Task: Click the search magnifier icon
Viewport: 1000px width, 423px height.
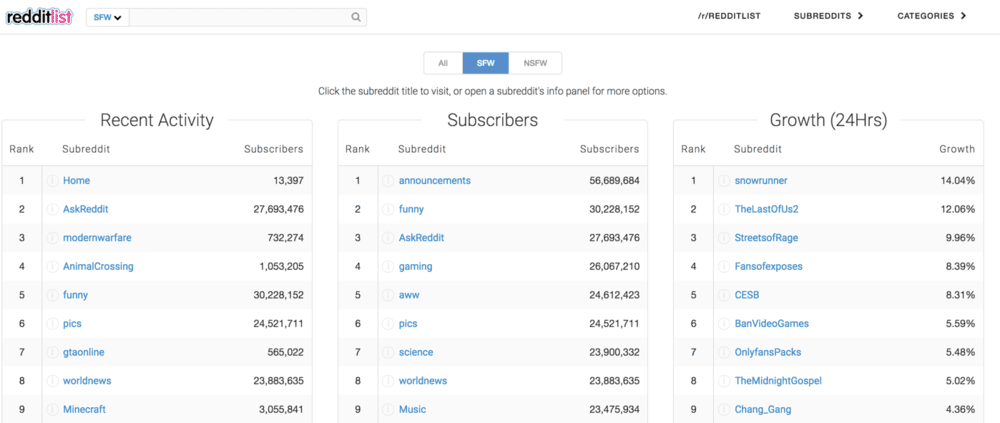Action: [356, 17]
